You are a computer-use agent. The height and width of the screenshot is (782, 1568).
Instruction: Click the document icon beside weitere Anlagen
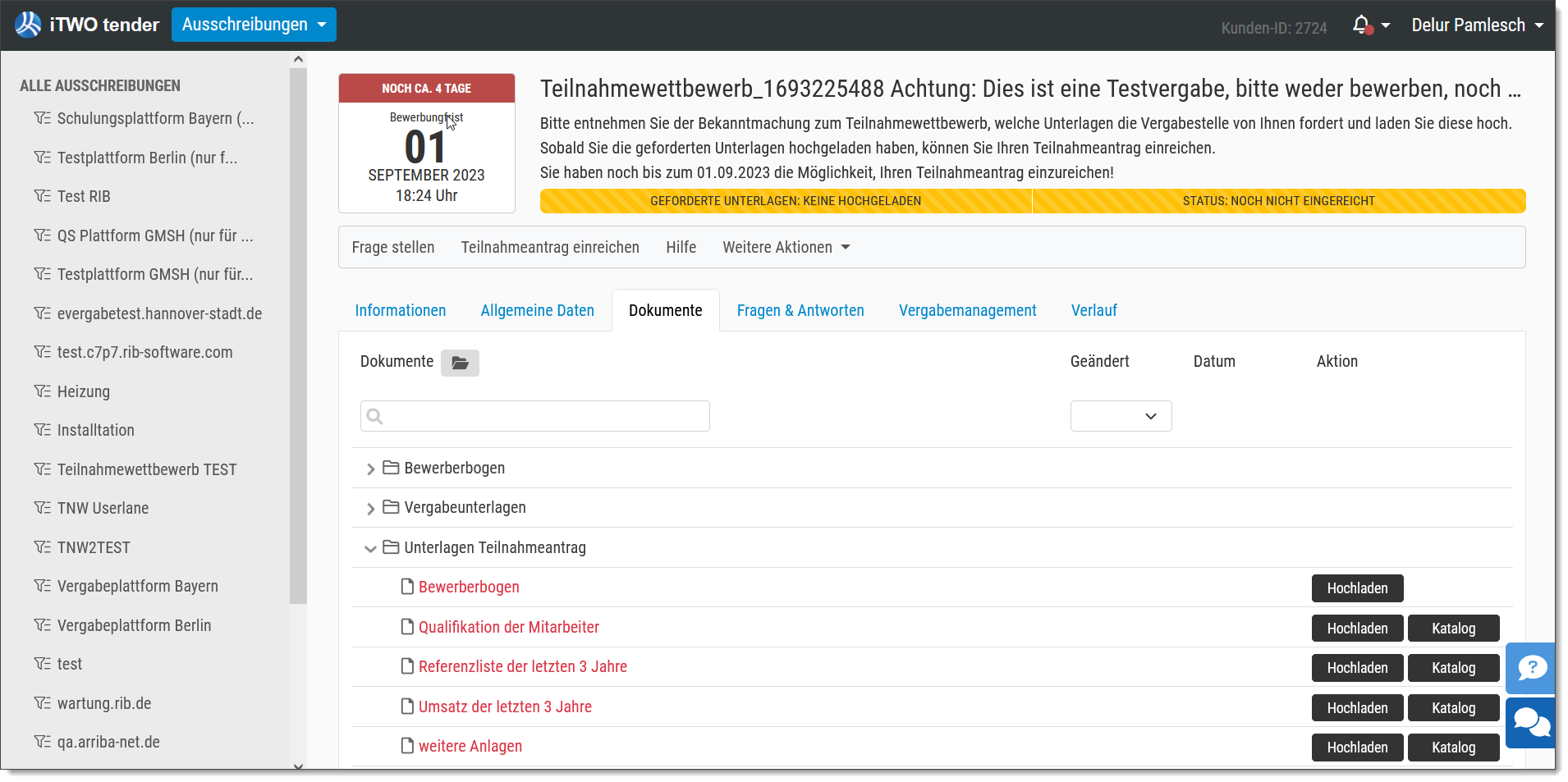pyautogui.click(x=407, y=746)
